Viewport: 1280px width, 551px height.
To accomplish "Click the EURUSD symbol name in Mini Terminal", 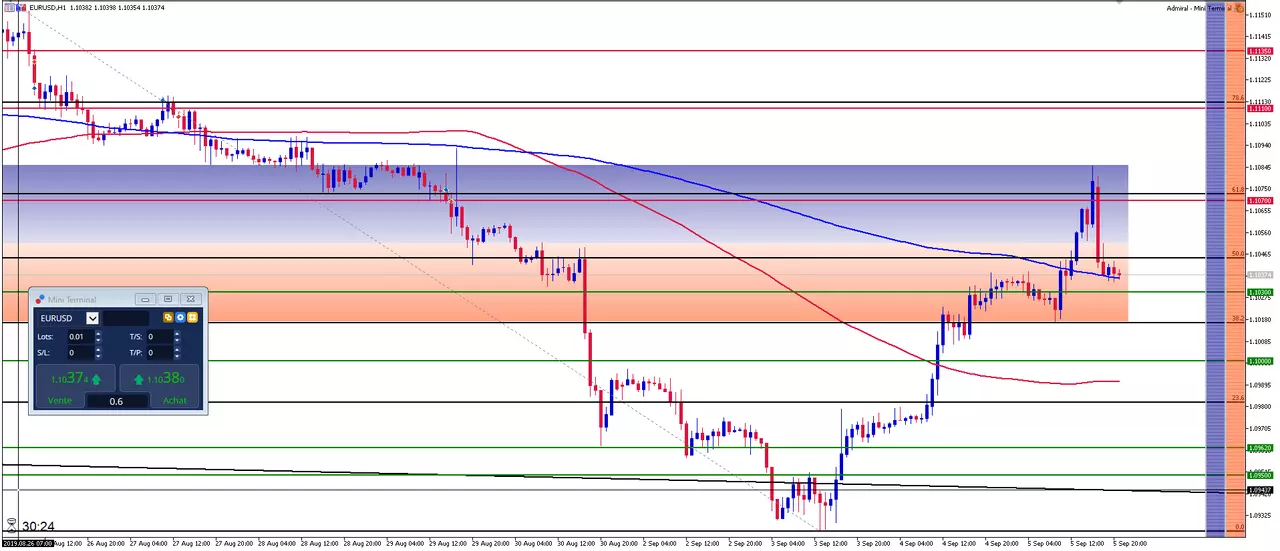I will tap(57, 318).
